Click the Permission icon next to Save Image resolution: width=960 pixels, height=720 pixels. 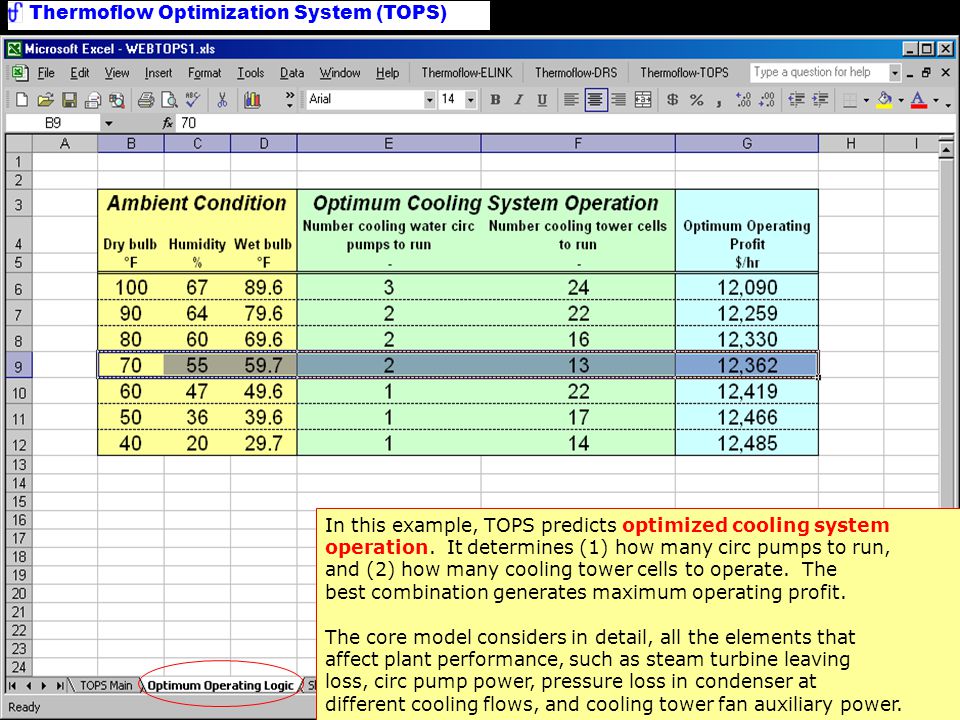tap(93, 100)
